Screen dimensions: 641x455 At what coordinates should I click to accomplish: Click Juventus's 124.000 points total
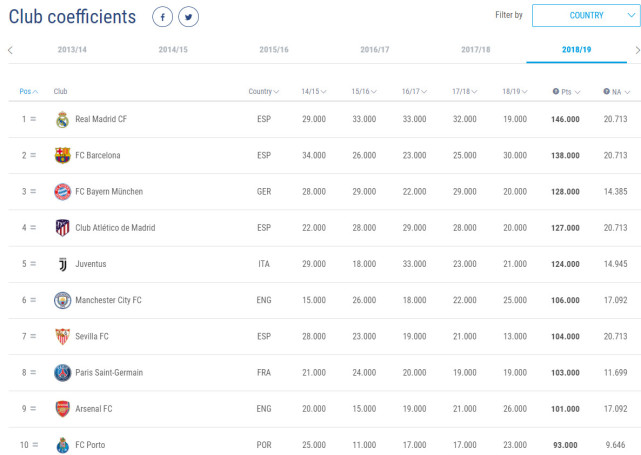click(565, 264)
